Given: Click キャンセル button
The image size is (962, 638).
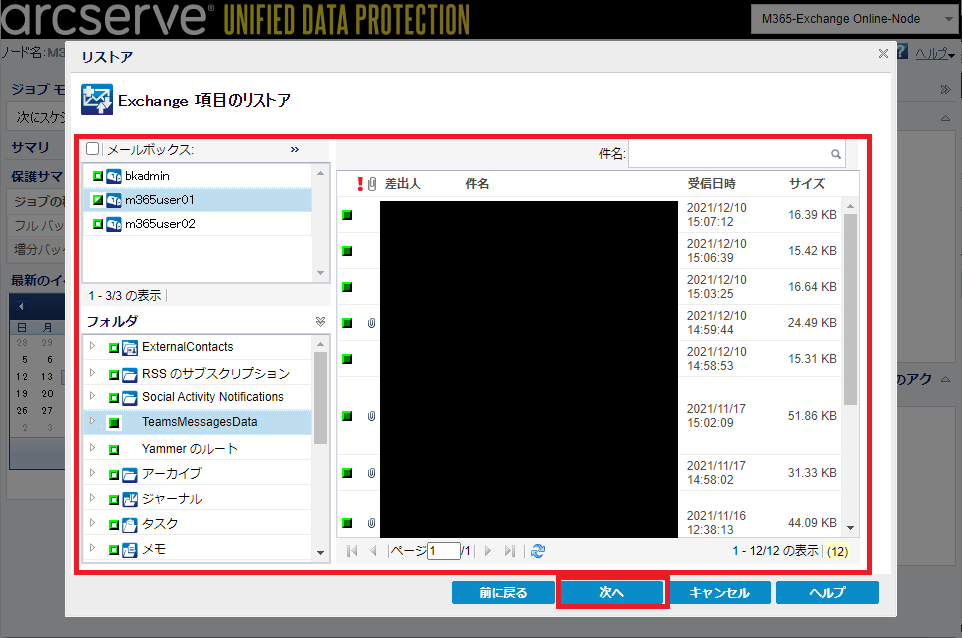Looking at the screenshot, I should (720, 593).
